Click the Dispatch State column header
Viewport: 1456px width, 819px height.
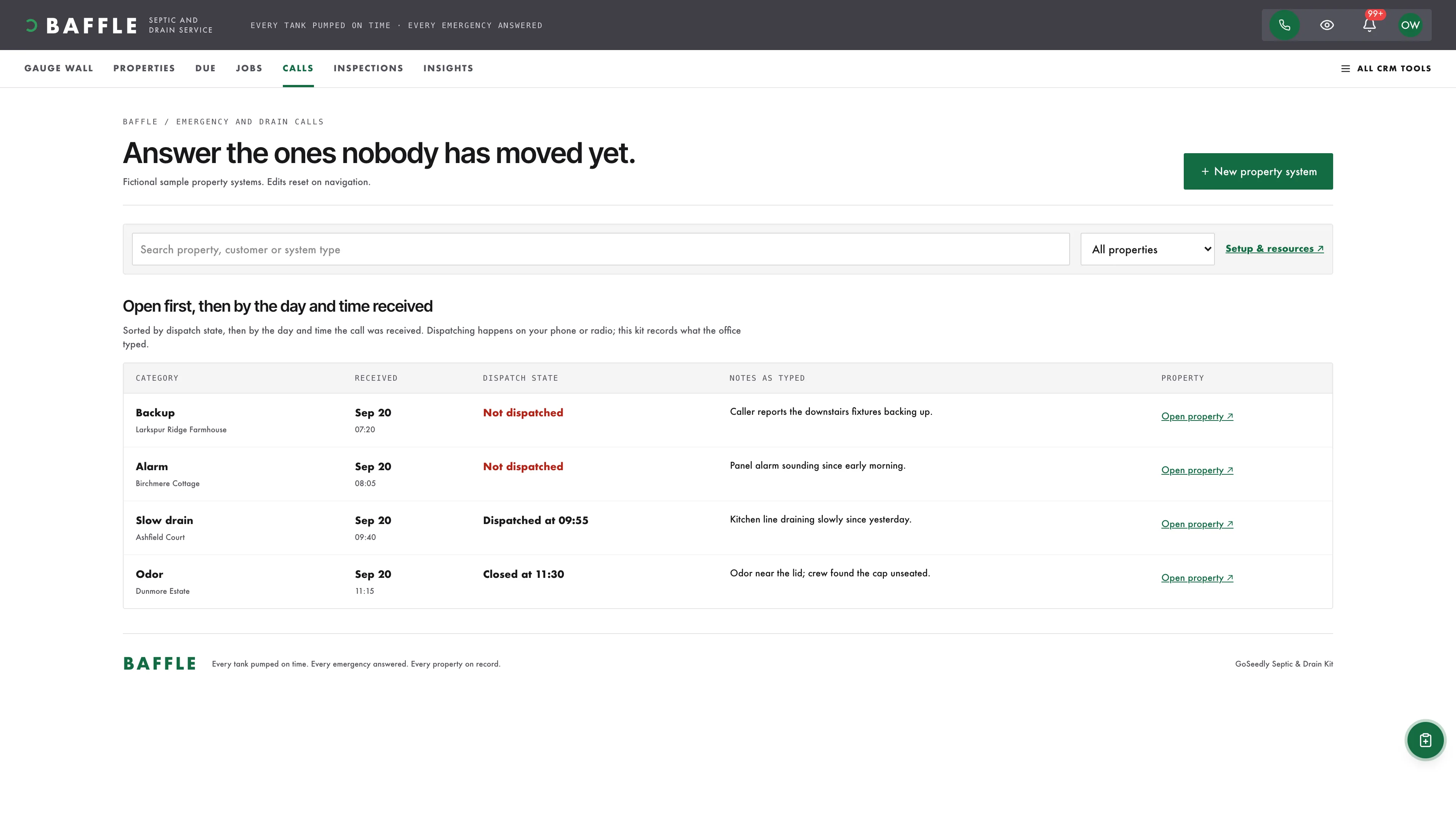pos(521,378)
